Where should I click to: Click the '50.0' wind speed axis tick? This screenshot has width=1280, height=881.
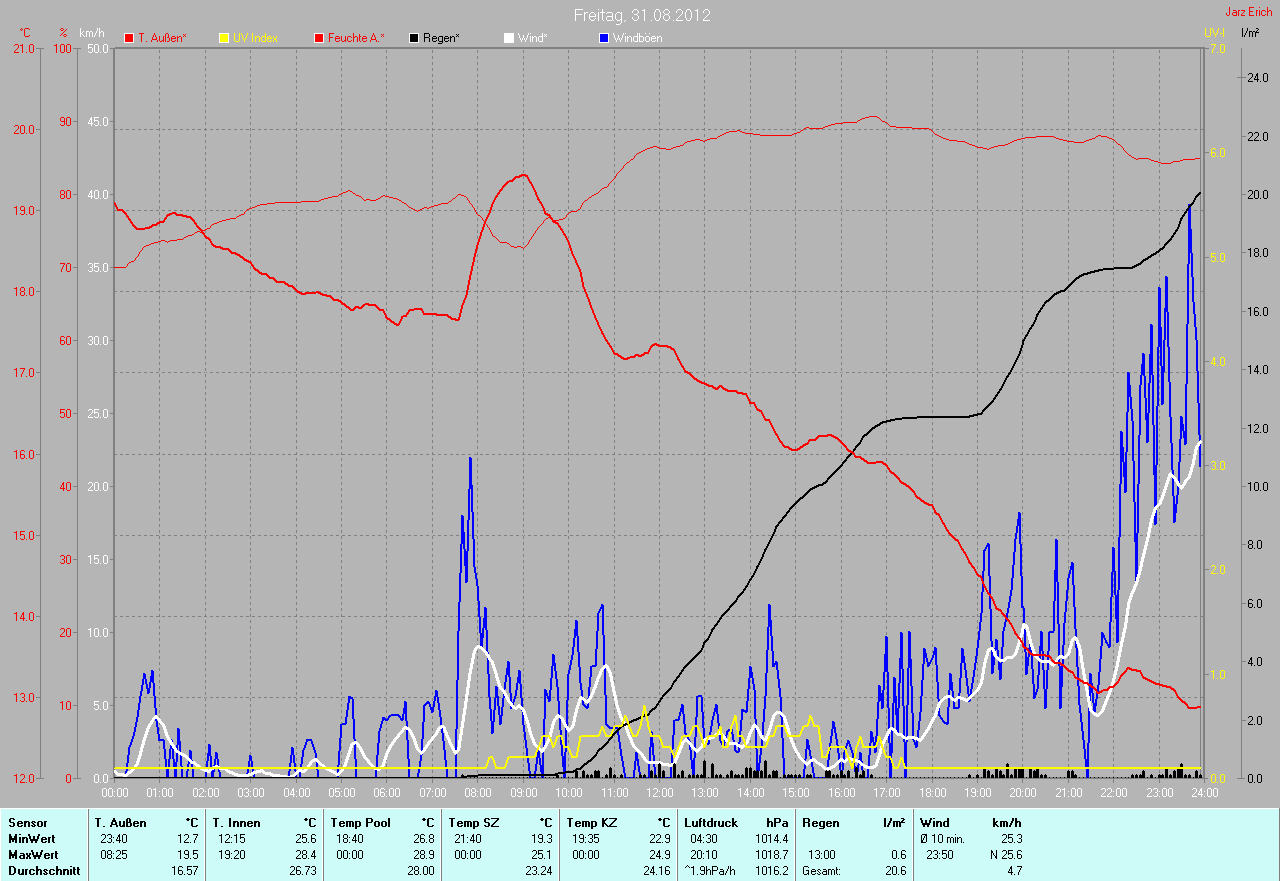(98, 48)
